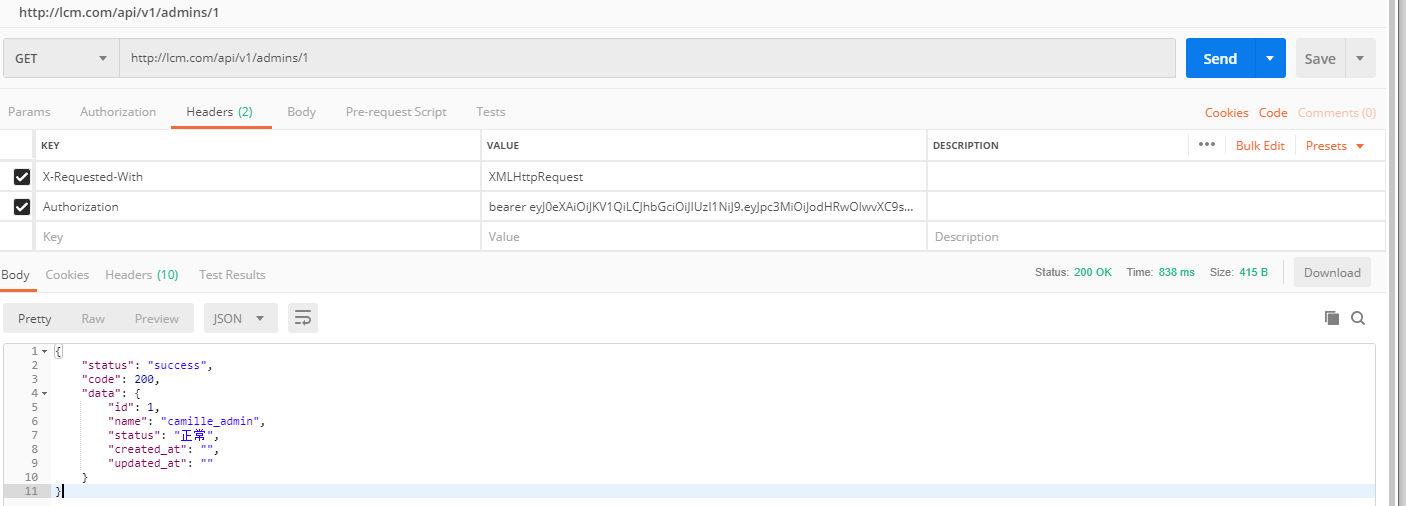Switch to the Params tab
This screenshot has height=506, width=1406.
[29, 112]
